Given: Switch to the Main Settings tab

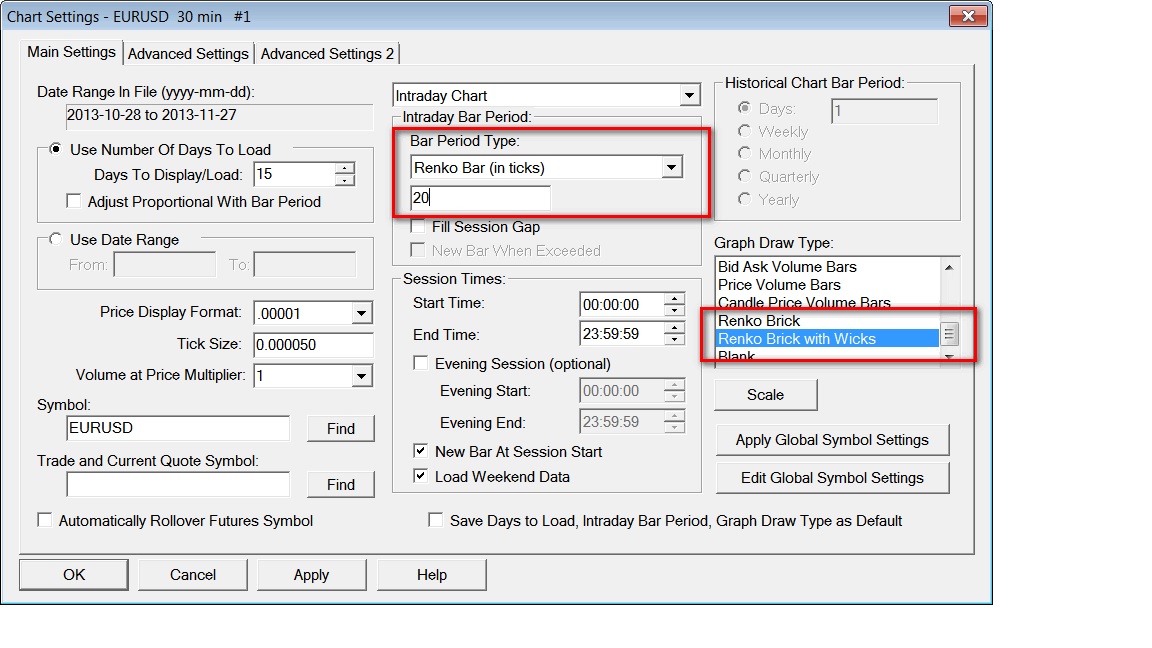Looking at the screenshot, I should click(71, 52).
